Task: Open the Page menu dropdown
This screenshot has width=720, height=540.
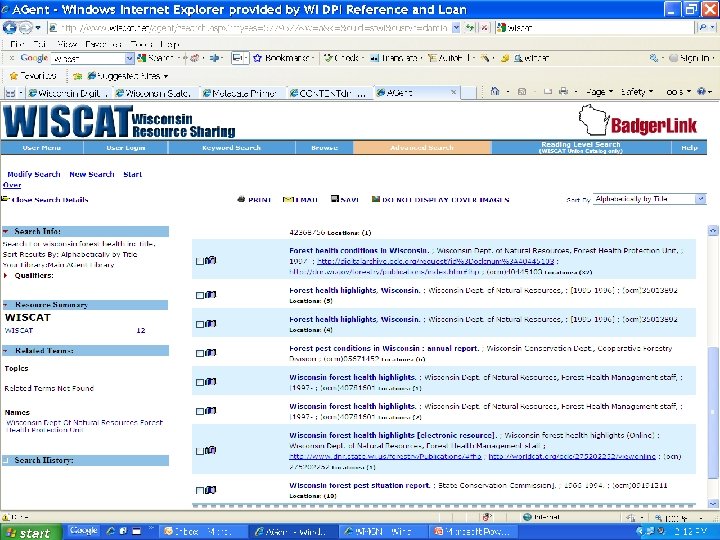Action: tap(599, 92)
